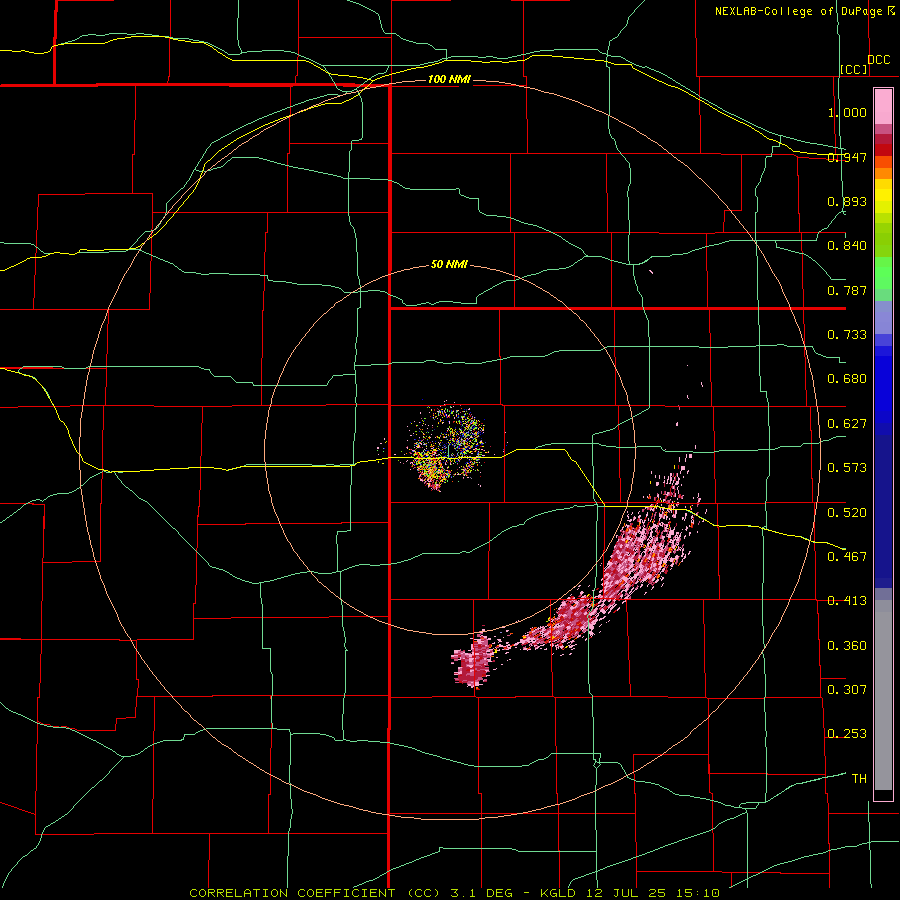
Task: Click the 0.627 color scale value
Action: 847,424
